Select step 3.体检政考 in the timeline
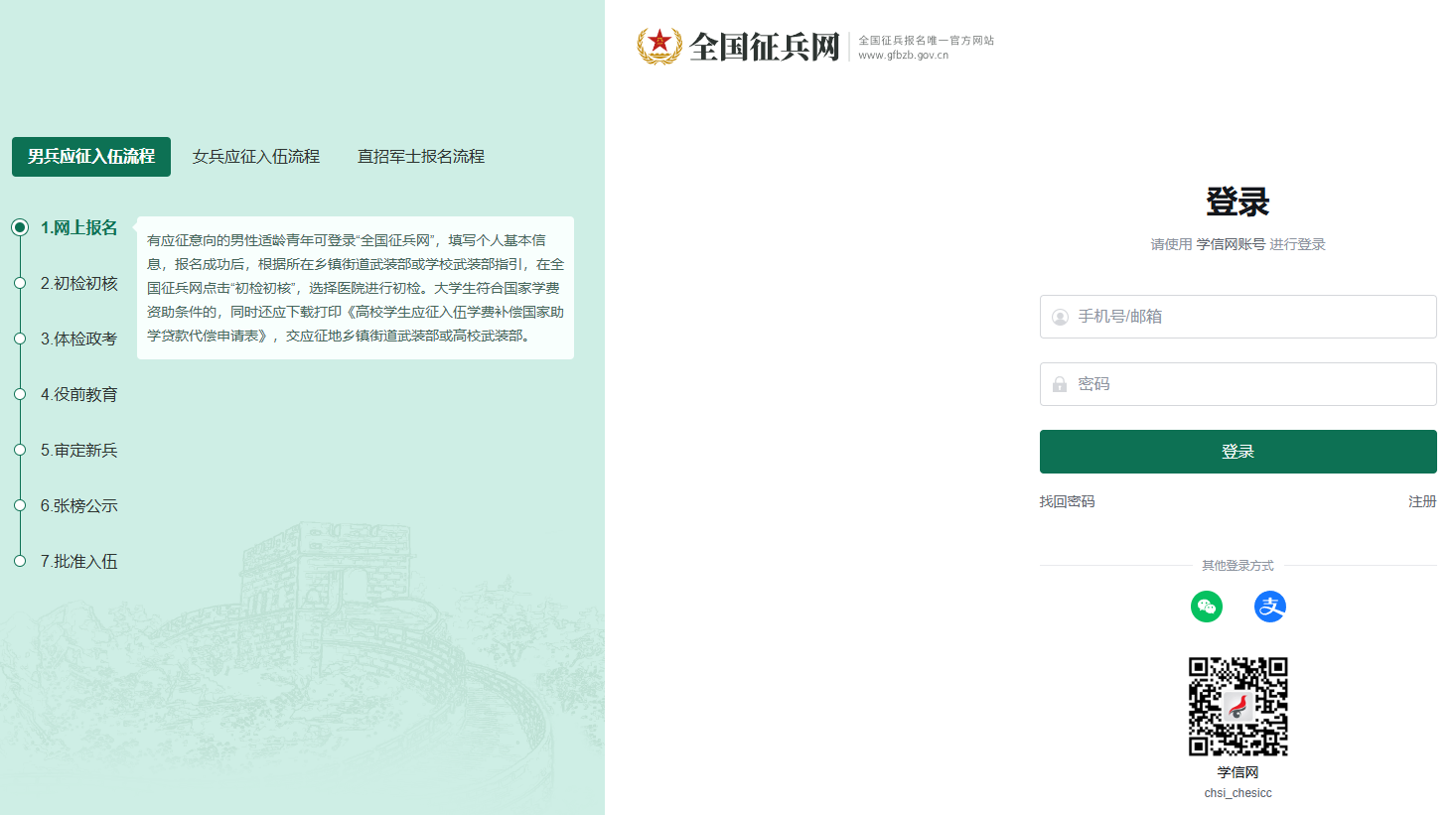The image size is (1456, 815). [78, 340]
